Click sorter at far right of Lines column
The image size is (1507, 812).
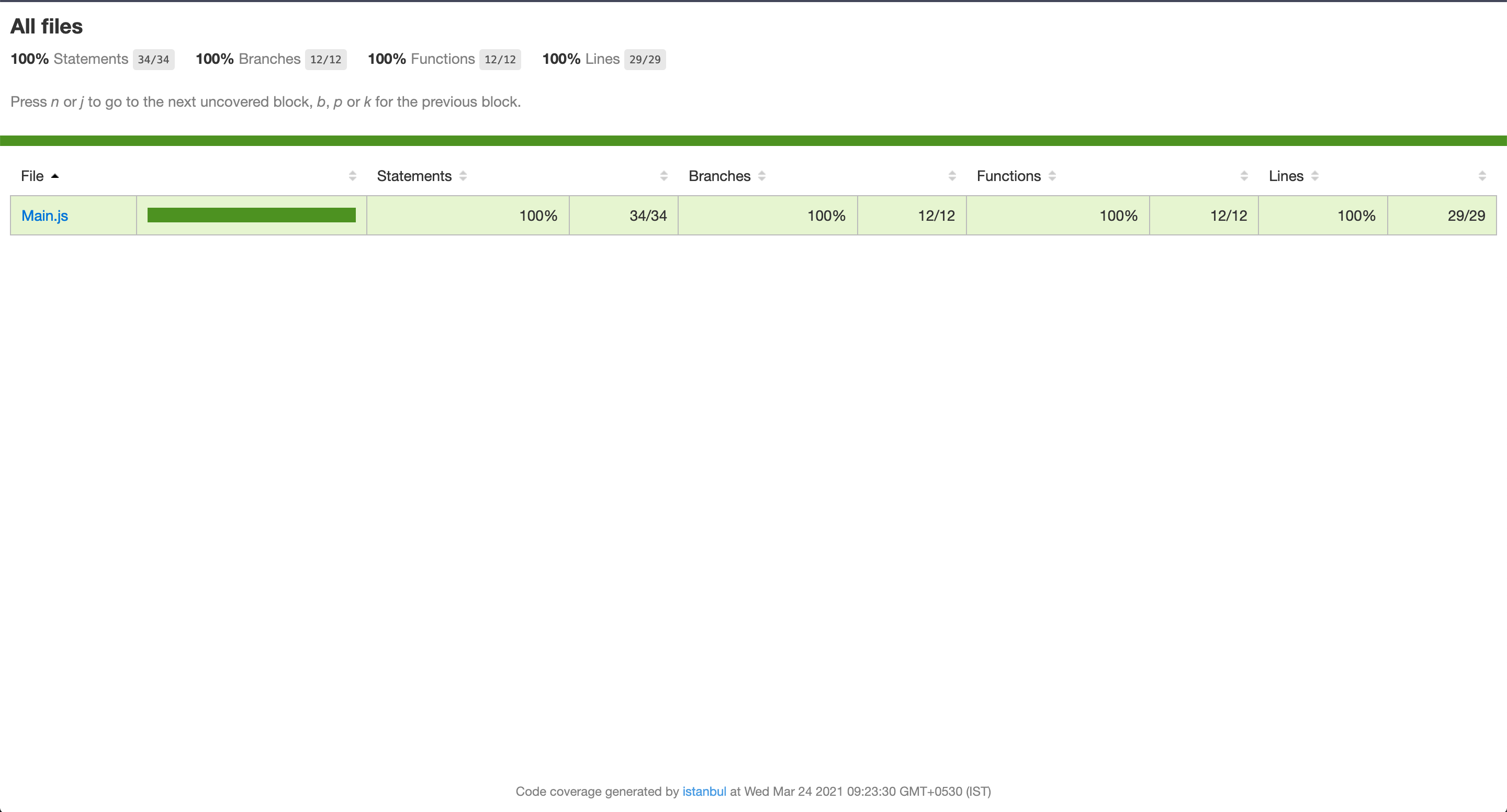(1482, 176)
